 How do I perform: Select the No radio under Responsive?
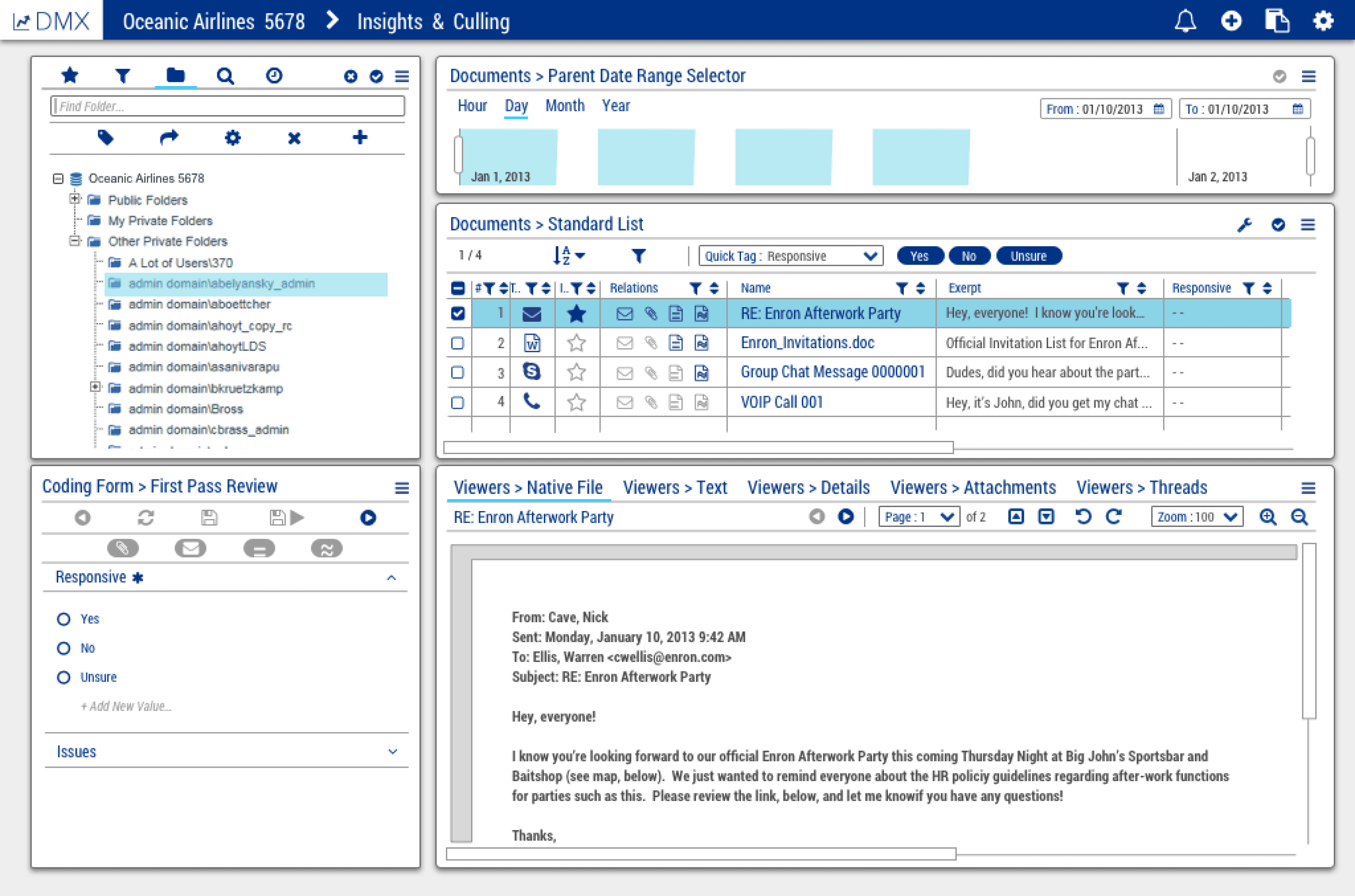(63, 648)
